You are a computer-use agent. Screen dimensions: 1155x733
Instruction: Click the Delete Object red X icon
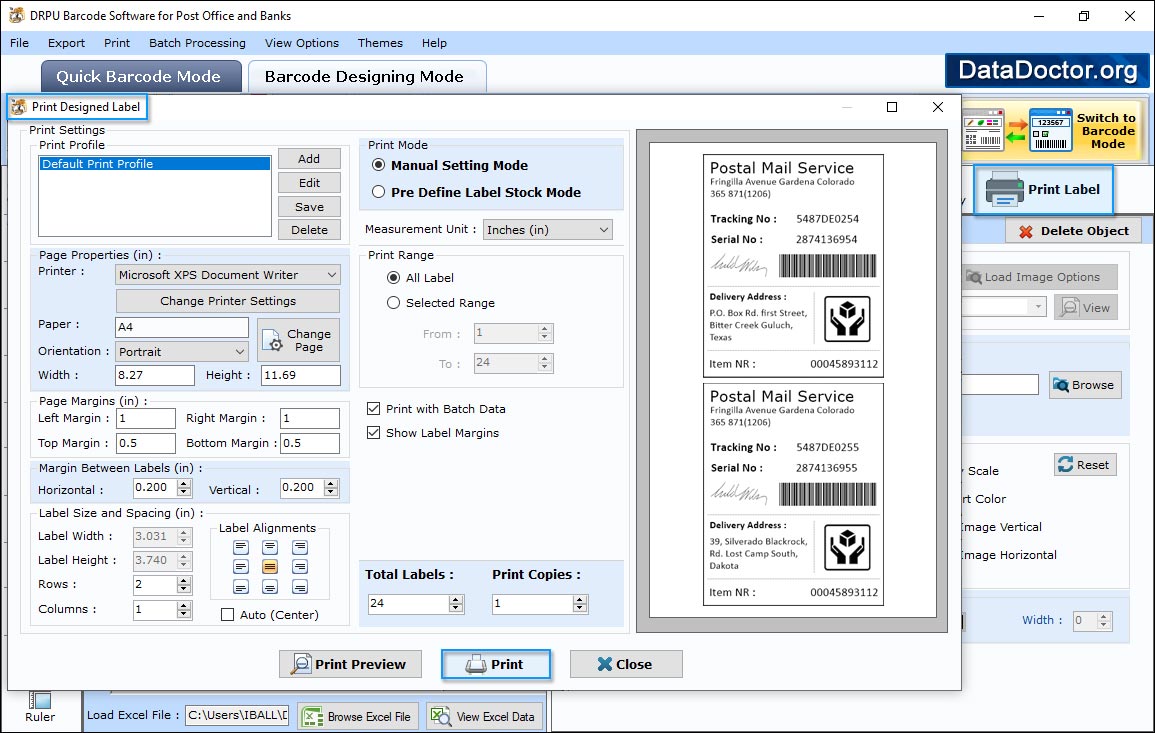coord(1025,231)
